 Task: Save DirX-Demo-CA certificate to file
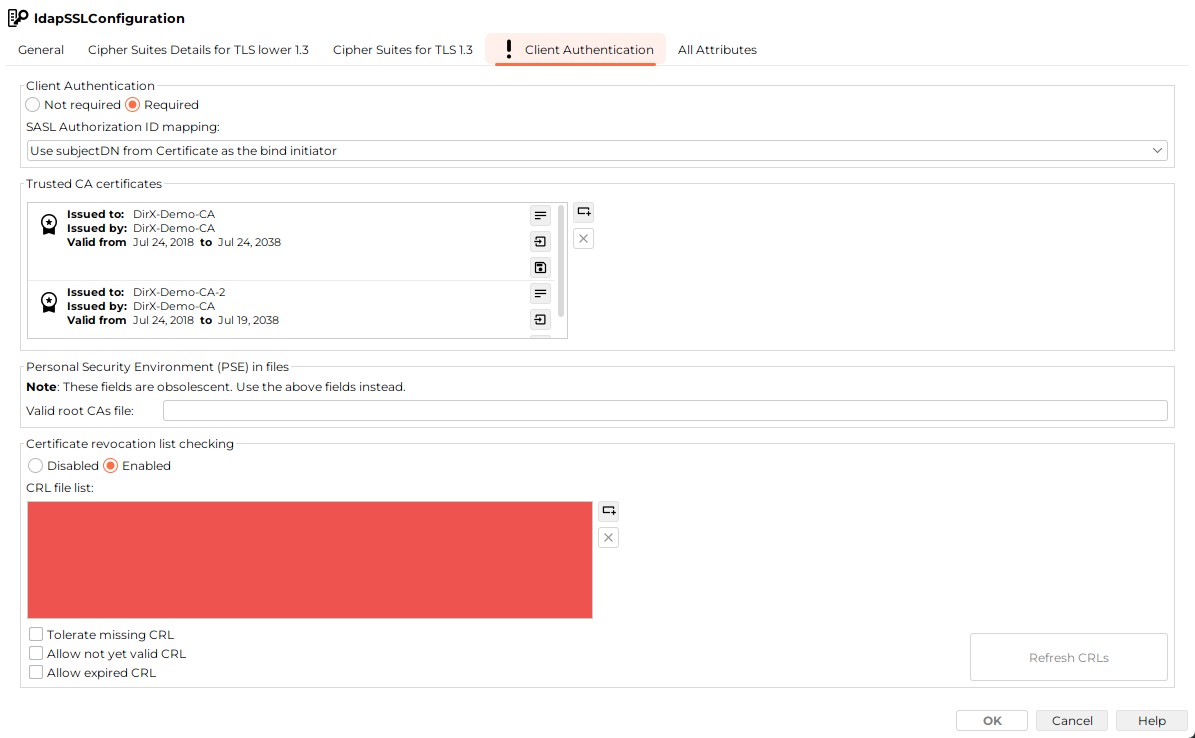(x=540, y=268)
